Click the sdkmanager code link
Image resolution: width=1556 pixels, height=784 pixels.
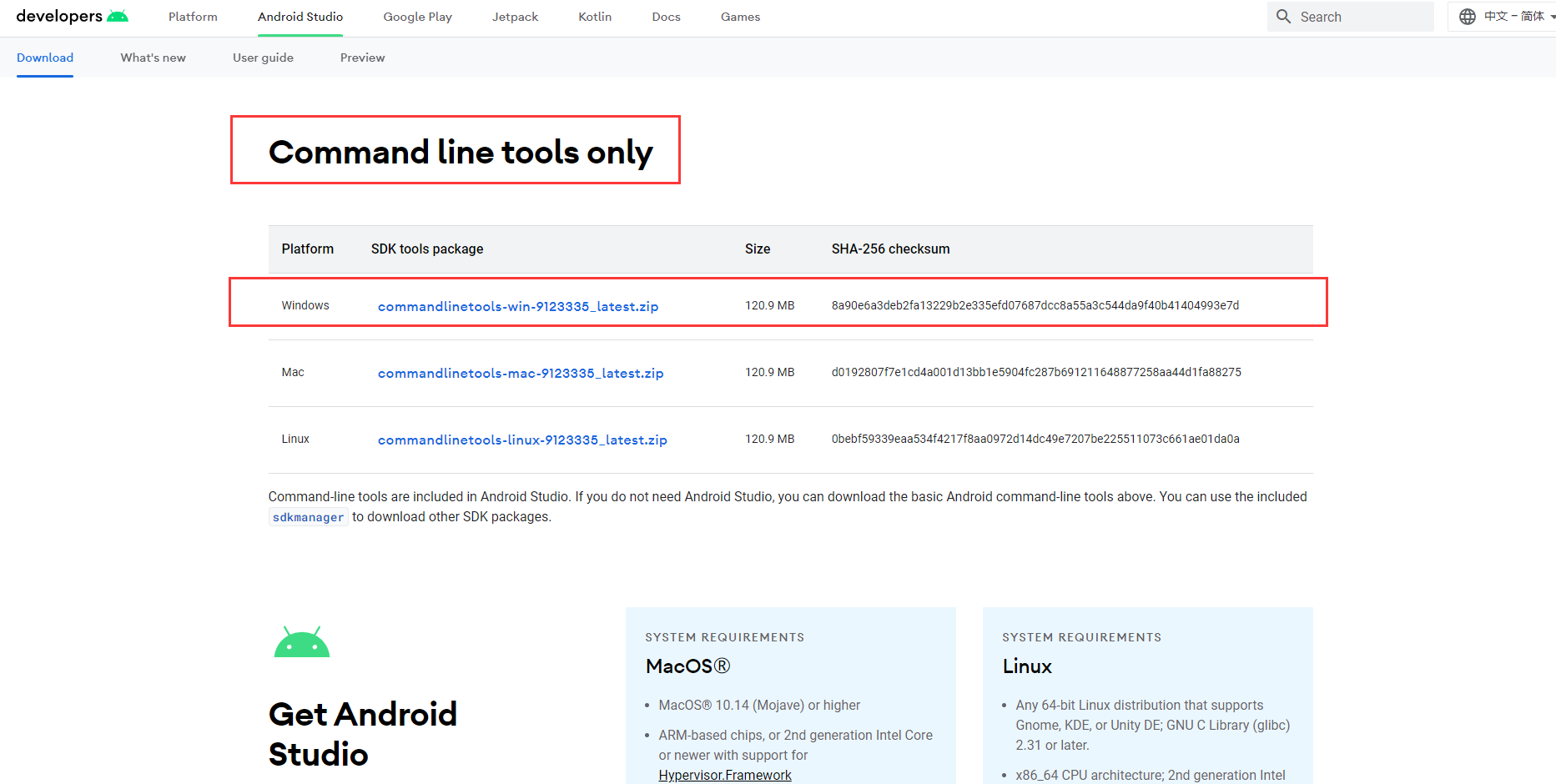(308, 517)
